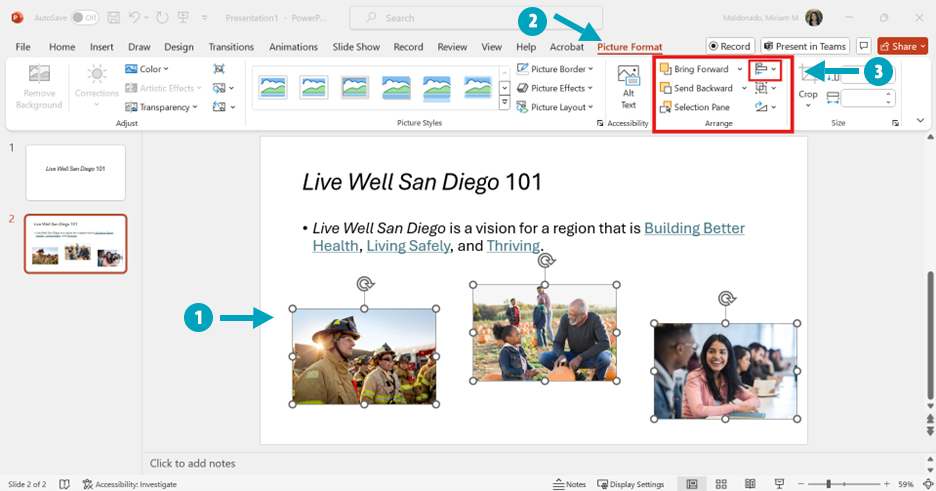Switch to the Design tab
Viewport: 936px width, 491px height.
coord(178,47)
